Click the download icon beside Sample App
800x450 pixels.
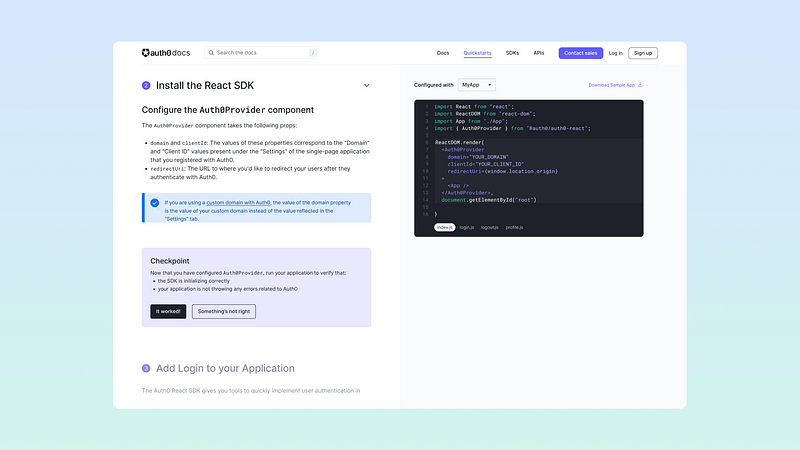pyautogui.click(x=640, y=85)
